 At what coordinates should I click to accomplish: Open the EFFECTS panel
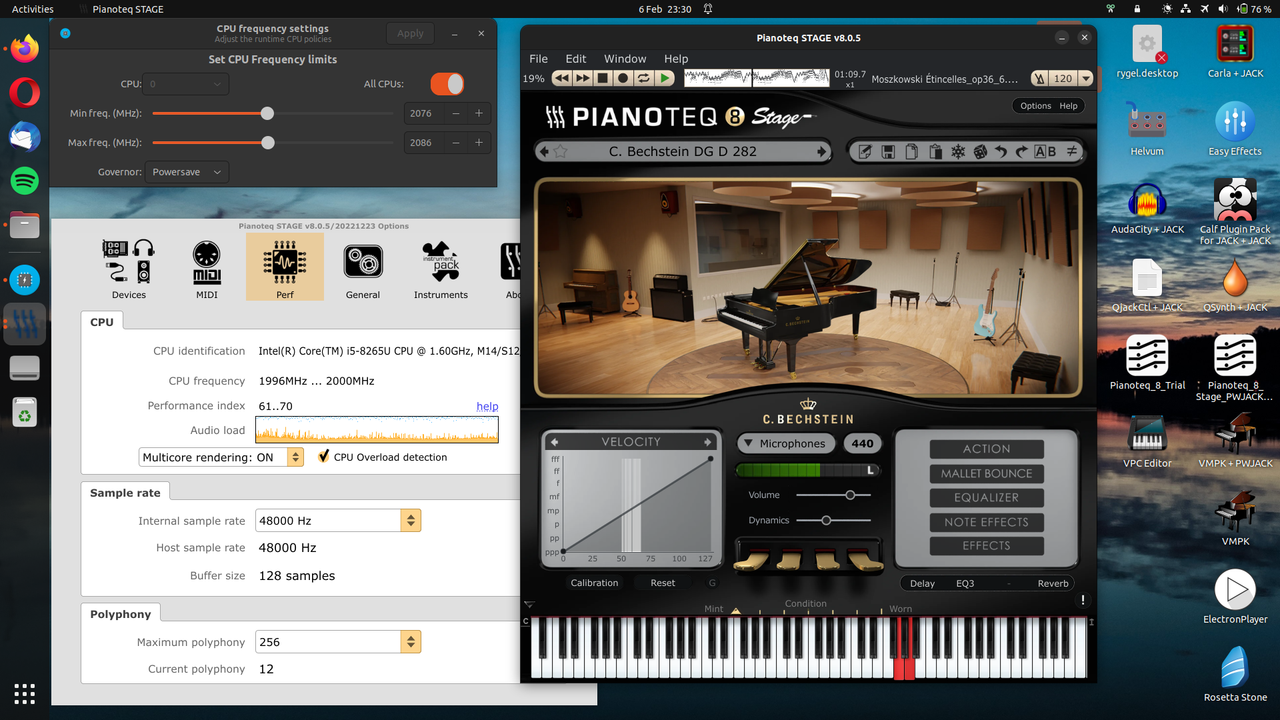pos(986,546)
